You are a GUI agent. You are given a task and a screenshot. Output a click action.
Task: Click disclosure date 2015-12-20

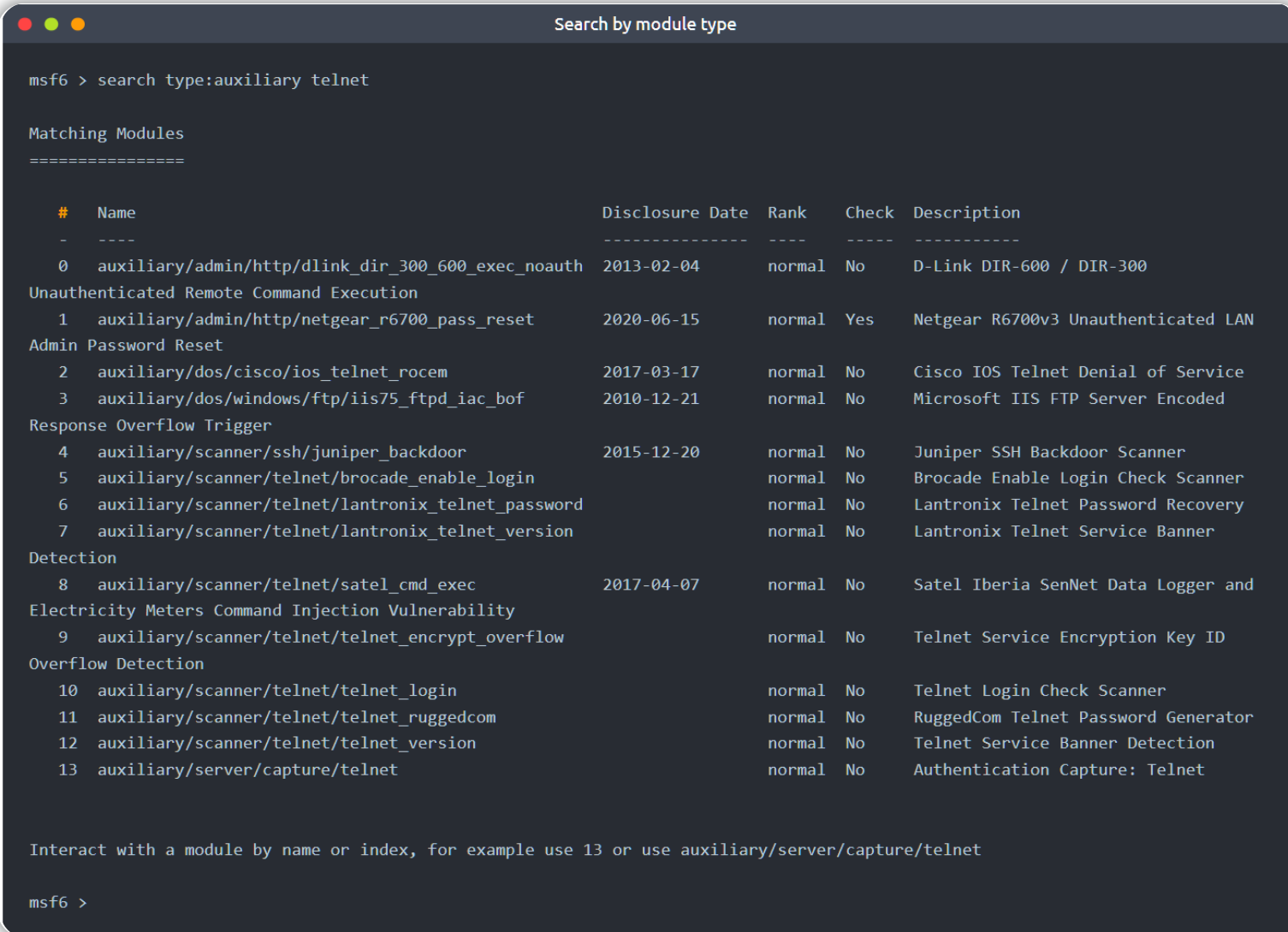(x=650, y=452)
